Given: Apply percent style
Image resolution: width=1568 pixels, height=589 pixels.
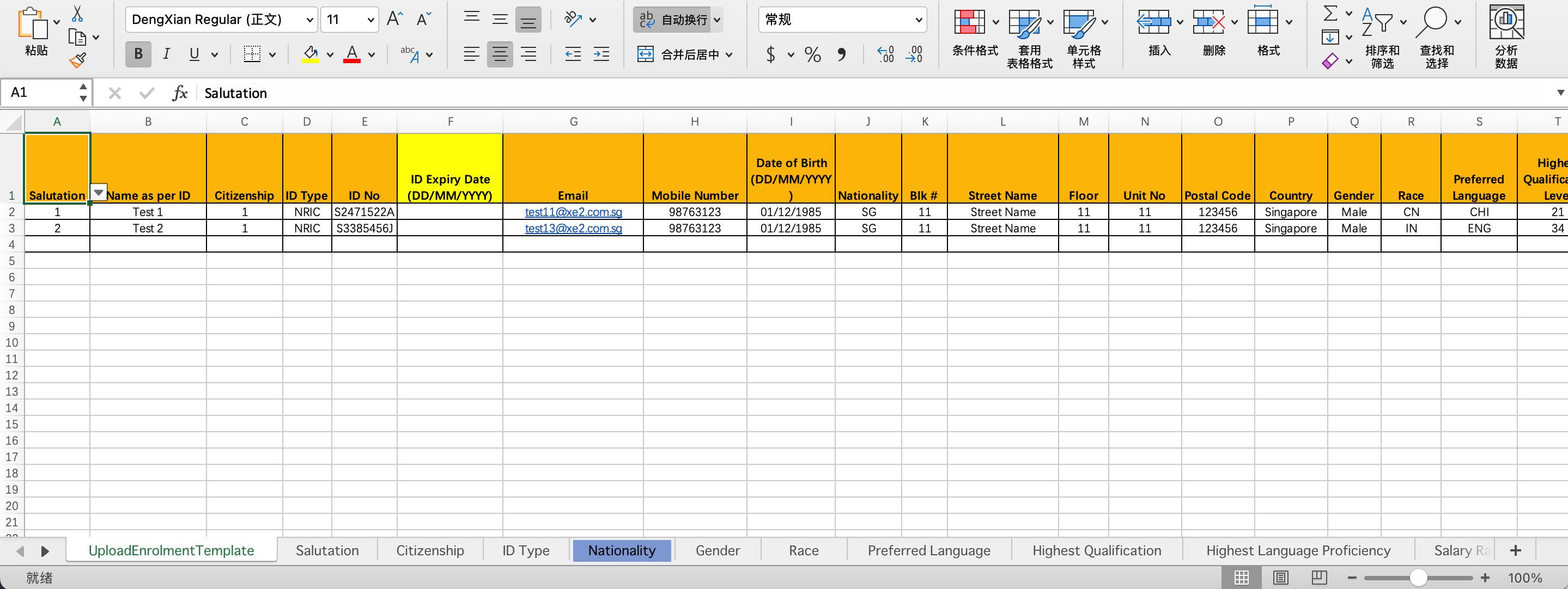Looking at the screenshot, I should (x=812, y=55).
